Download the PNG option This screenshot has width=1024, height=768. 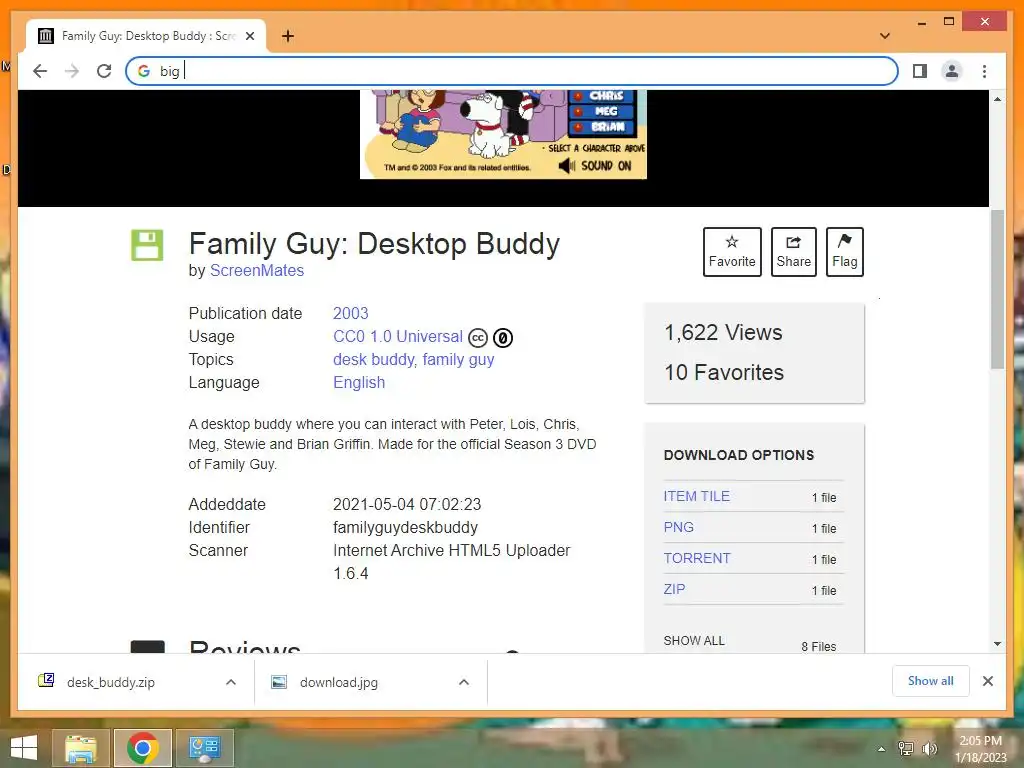tap(679, 527)
